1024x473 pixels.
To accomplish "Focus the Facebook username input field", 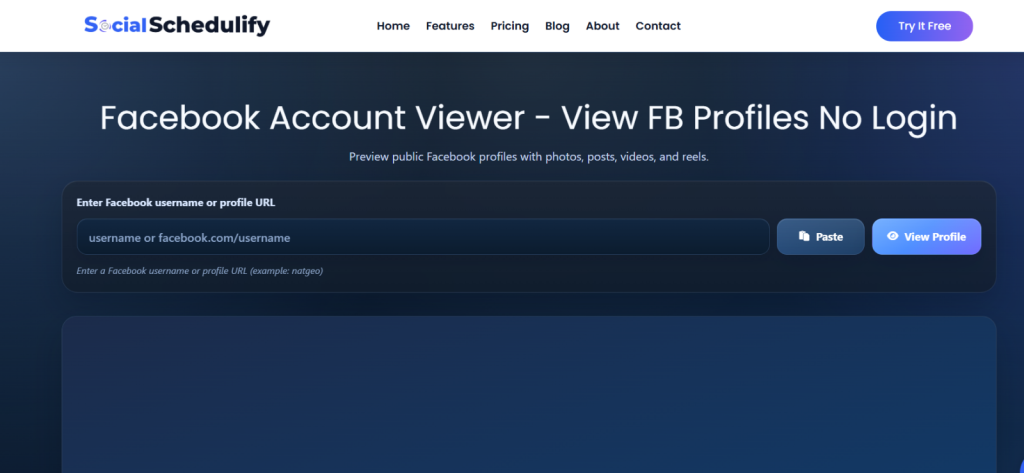I will 423,236.
